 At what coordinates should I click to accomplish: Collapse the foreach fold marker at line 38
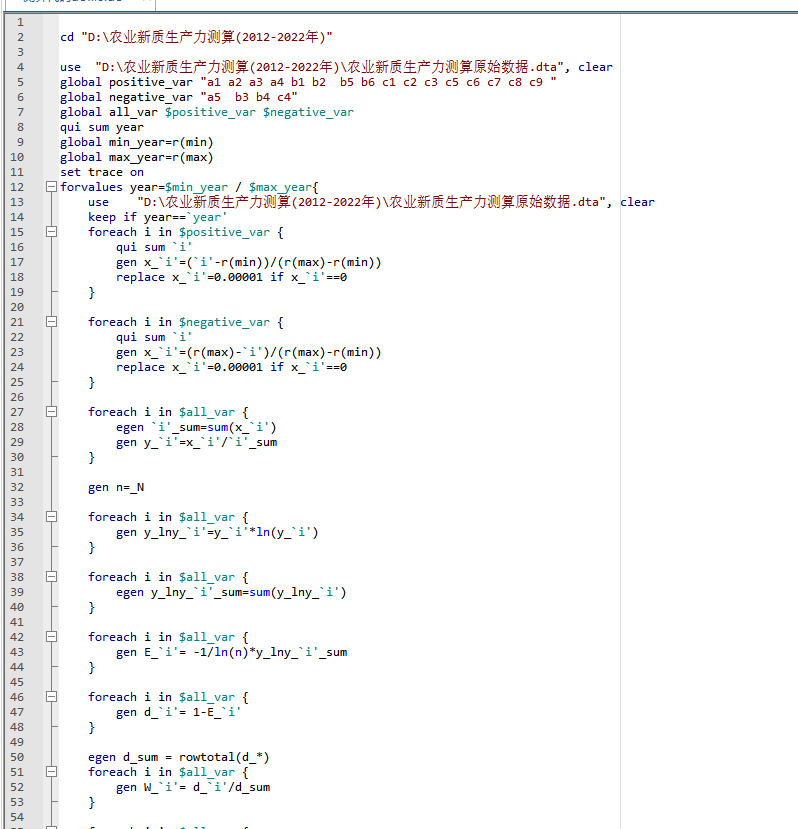pos(51,577)
